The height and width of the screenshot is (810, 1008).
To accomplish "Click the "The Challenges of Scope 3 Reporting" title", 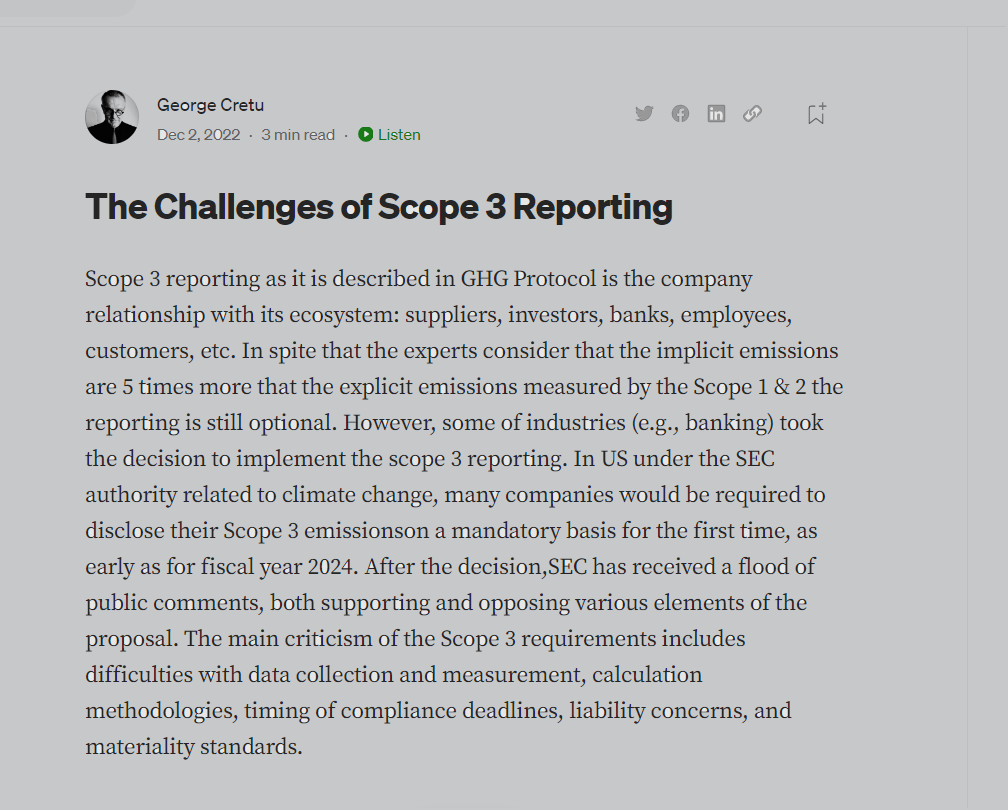I will (x=379, y=207).
